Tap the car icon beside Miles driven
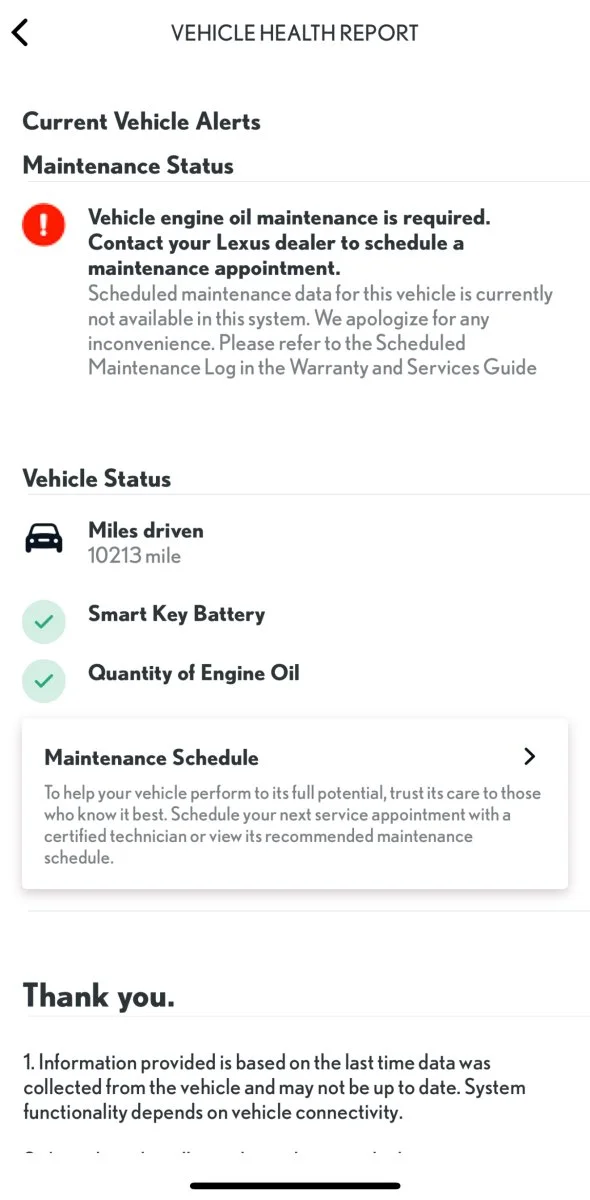Viewport: 590px width, 1200px height. 43,539
